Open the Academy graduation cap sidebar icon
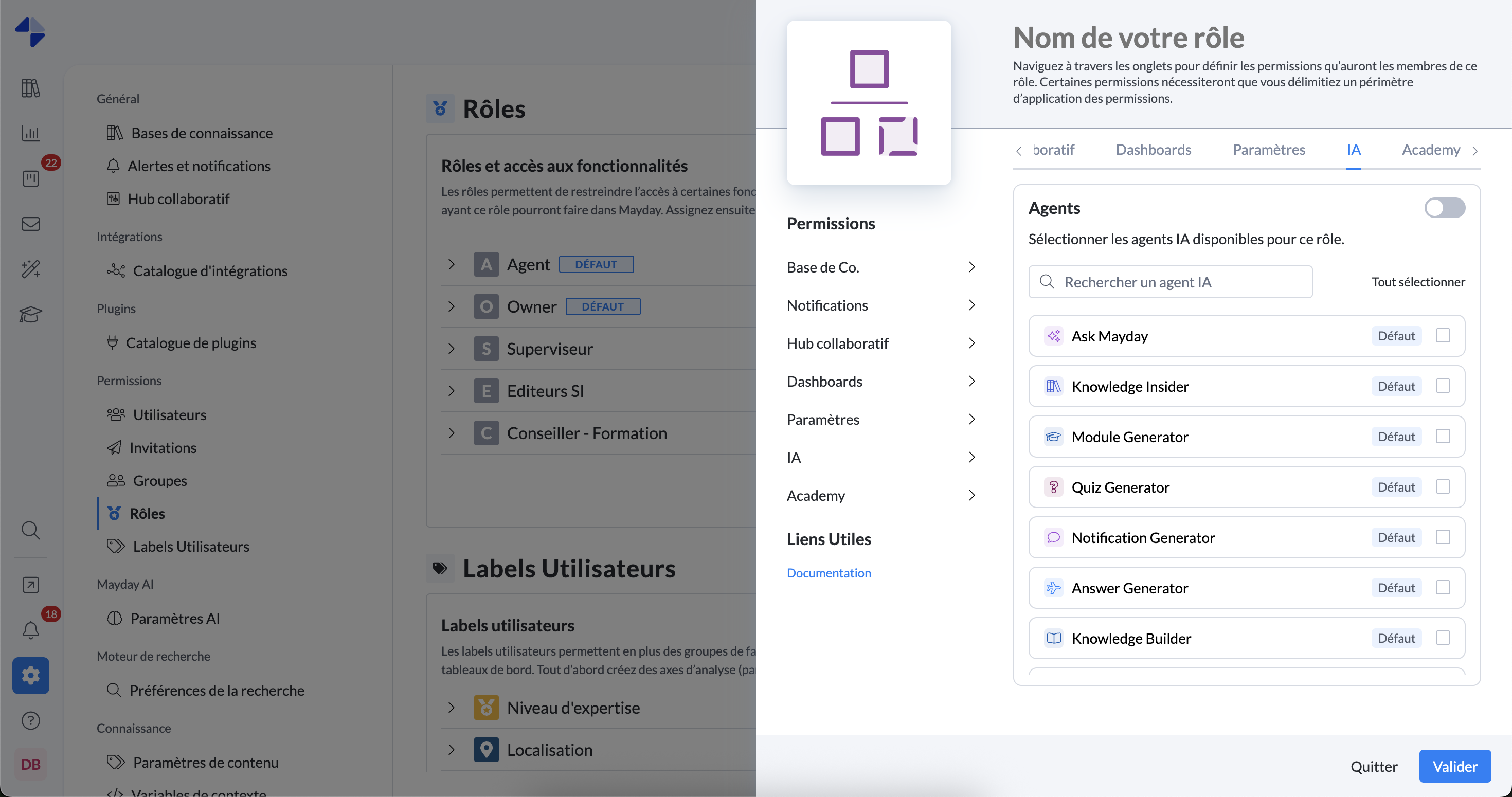1512x797 pixels. point(30,314)
